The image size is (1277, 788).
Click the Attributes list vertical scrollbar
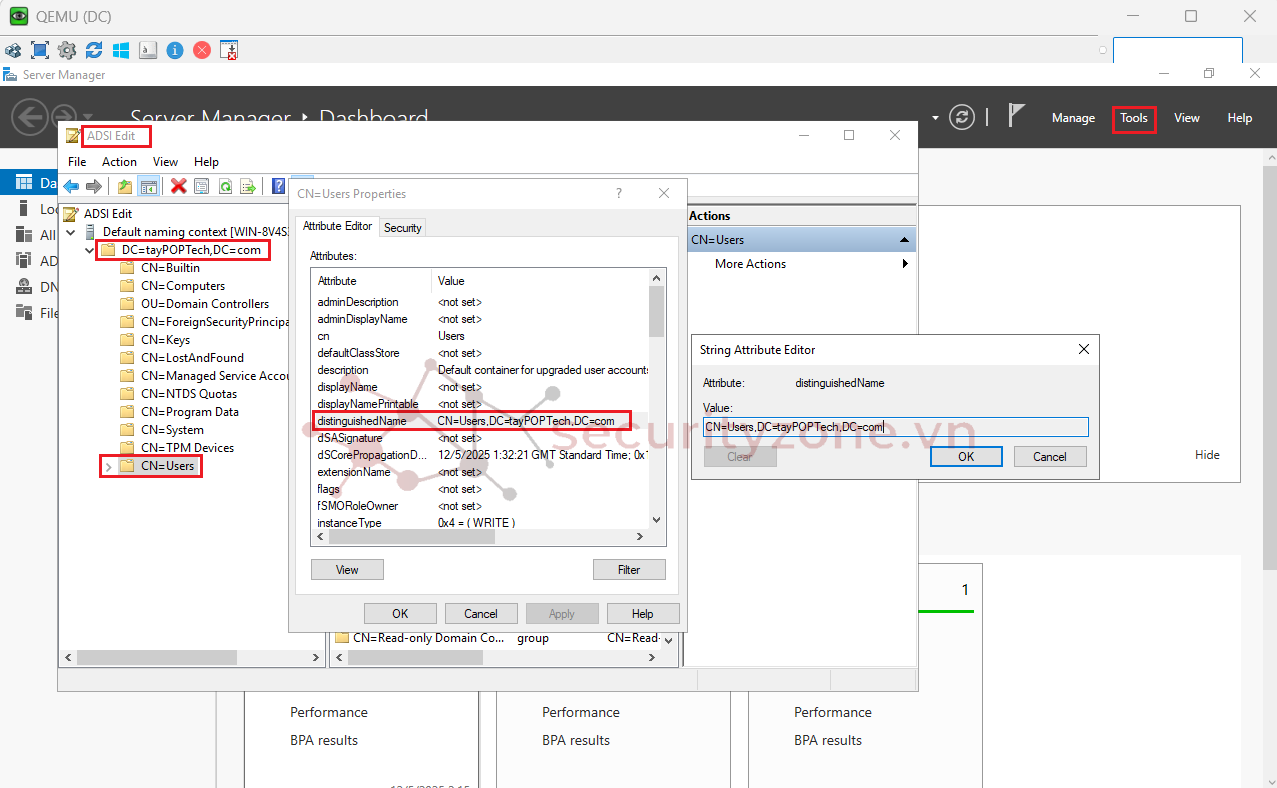point(656,400)
